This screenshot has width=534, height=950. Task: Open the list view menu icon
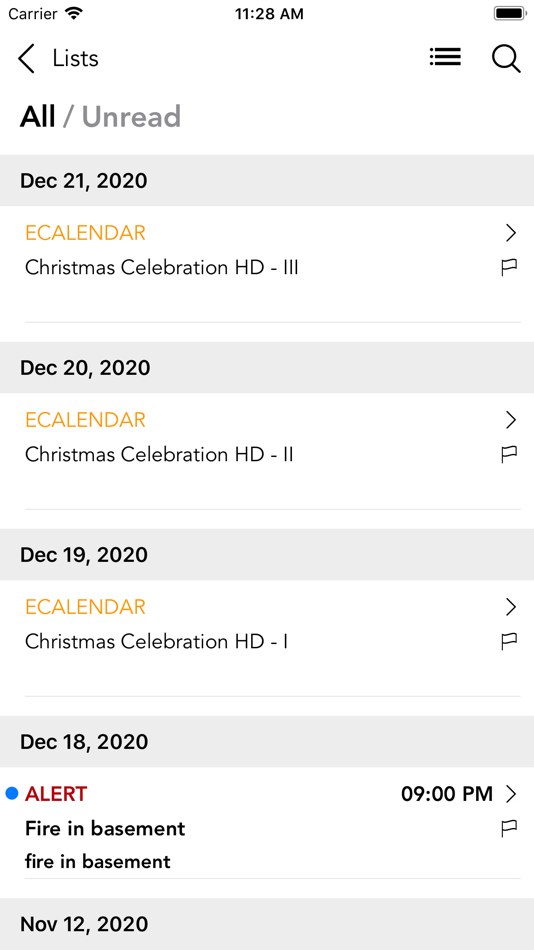click(x=445, y=57)
